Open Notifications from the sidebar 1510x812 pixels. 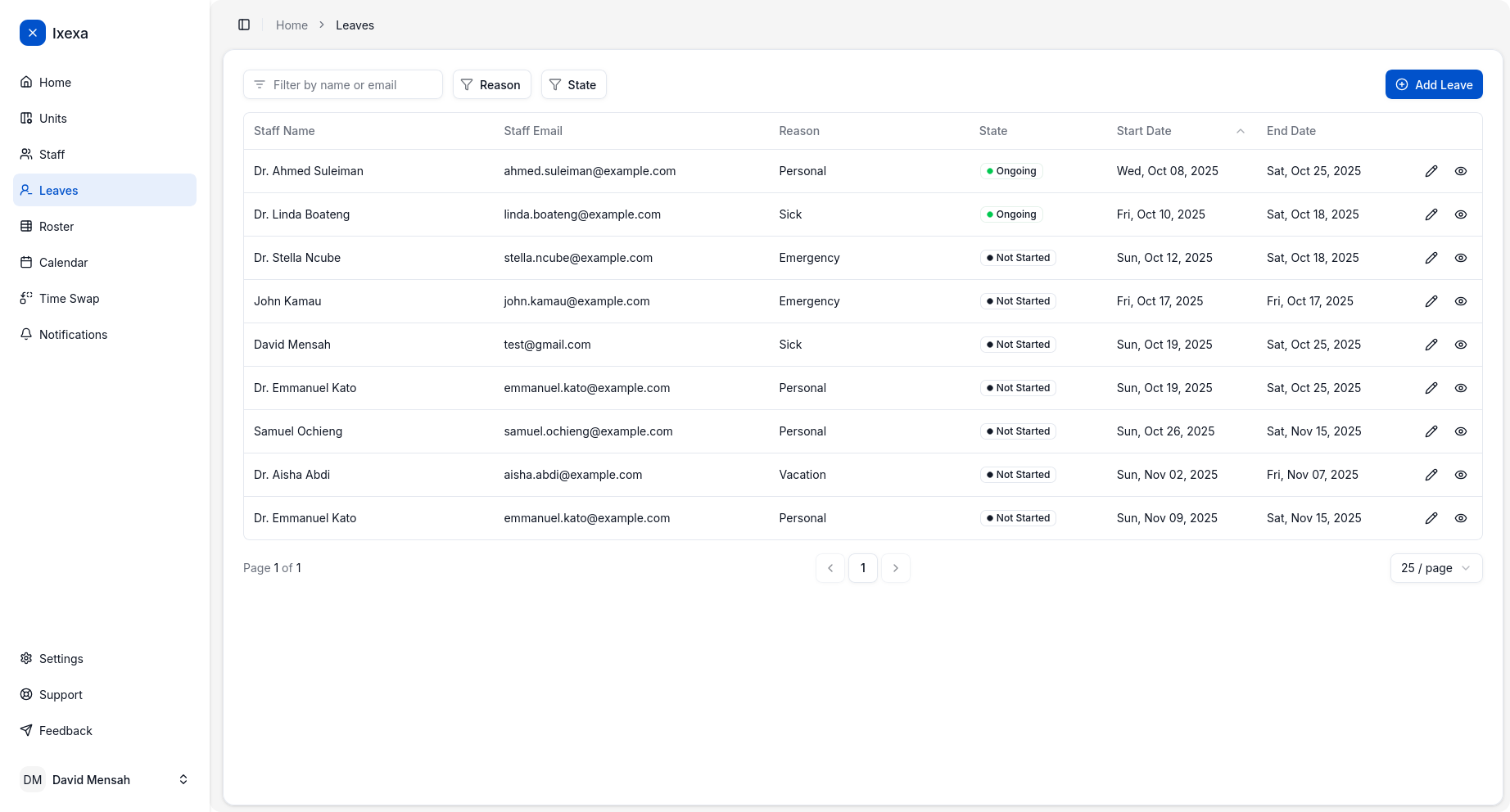click(73, 335)
